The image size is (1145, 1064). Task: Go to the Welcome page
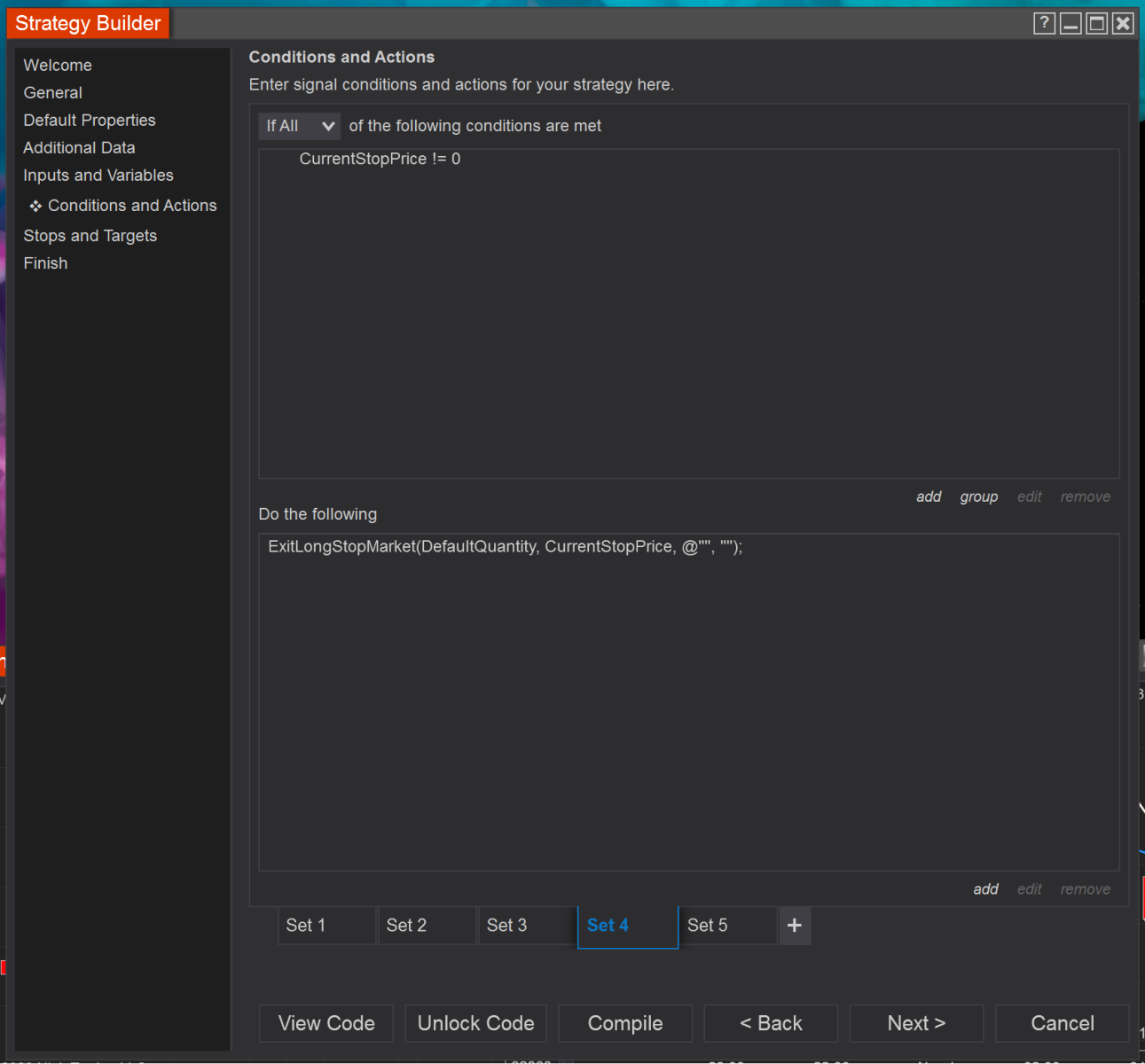point(58,66)
